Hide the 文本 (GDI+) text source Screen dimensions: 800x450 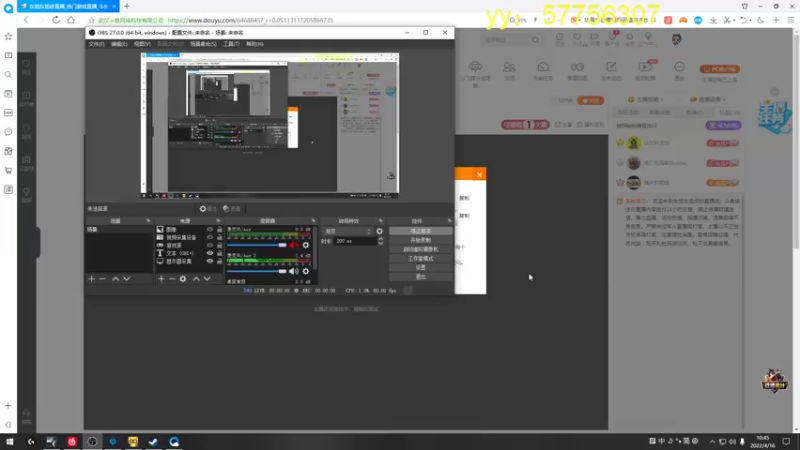[x=210, y=253]
